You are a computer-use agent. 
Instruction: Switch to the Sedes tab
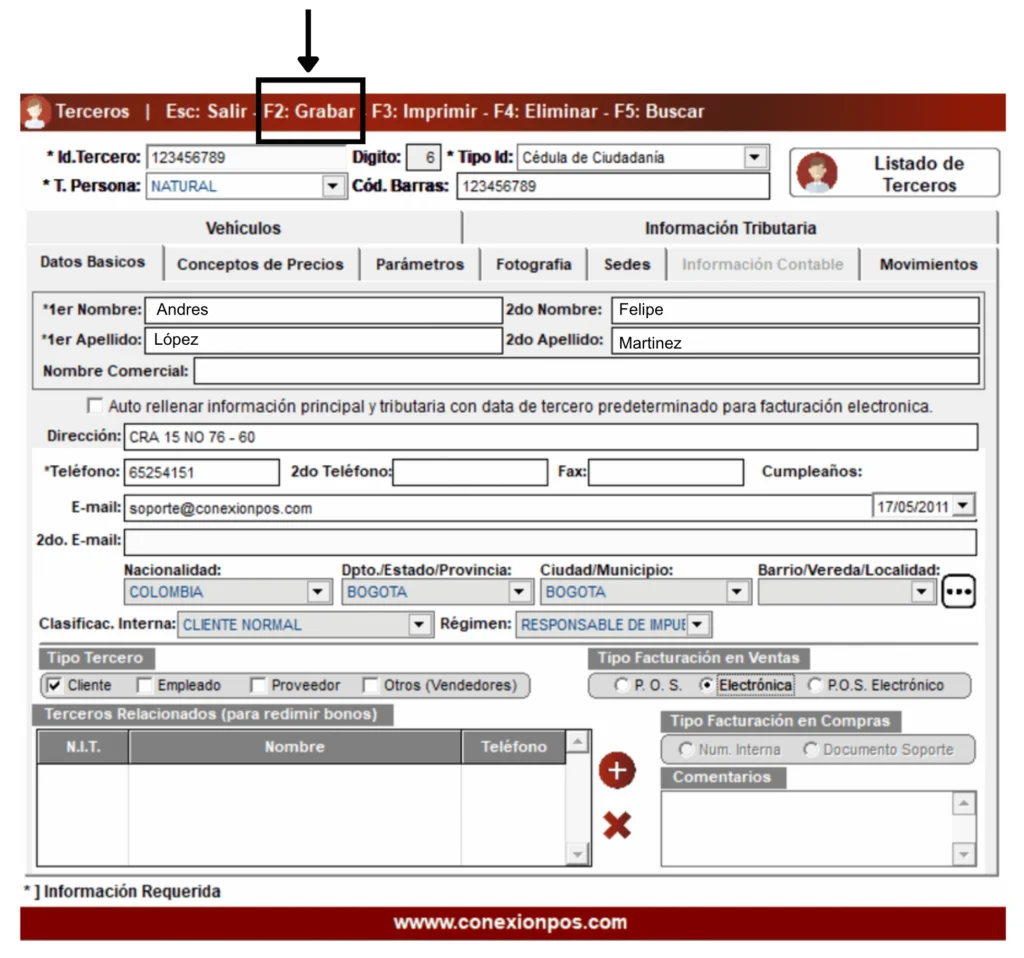point(627,264)
